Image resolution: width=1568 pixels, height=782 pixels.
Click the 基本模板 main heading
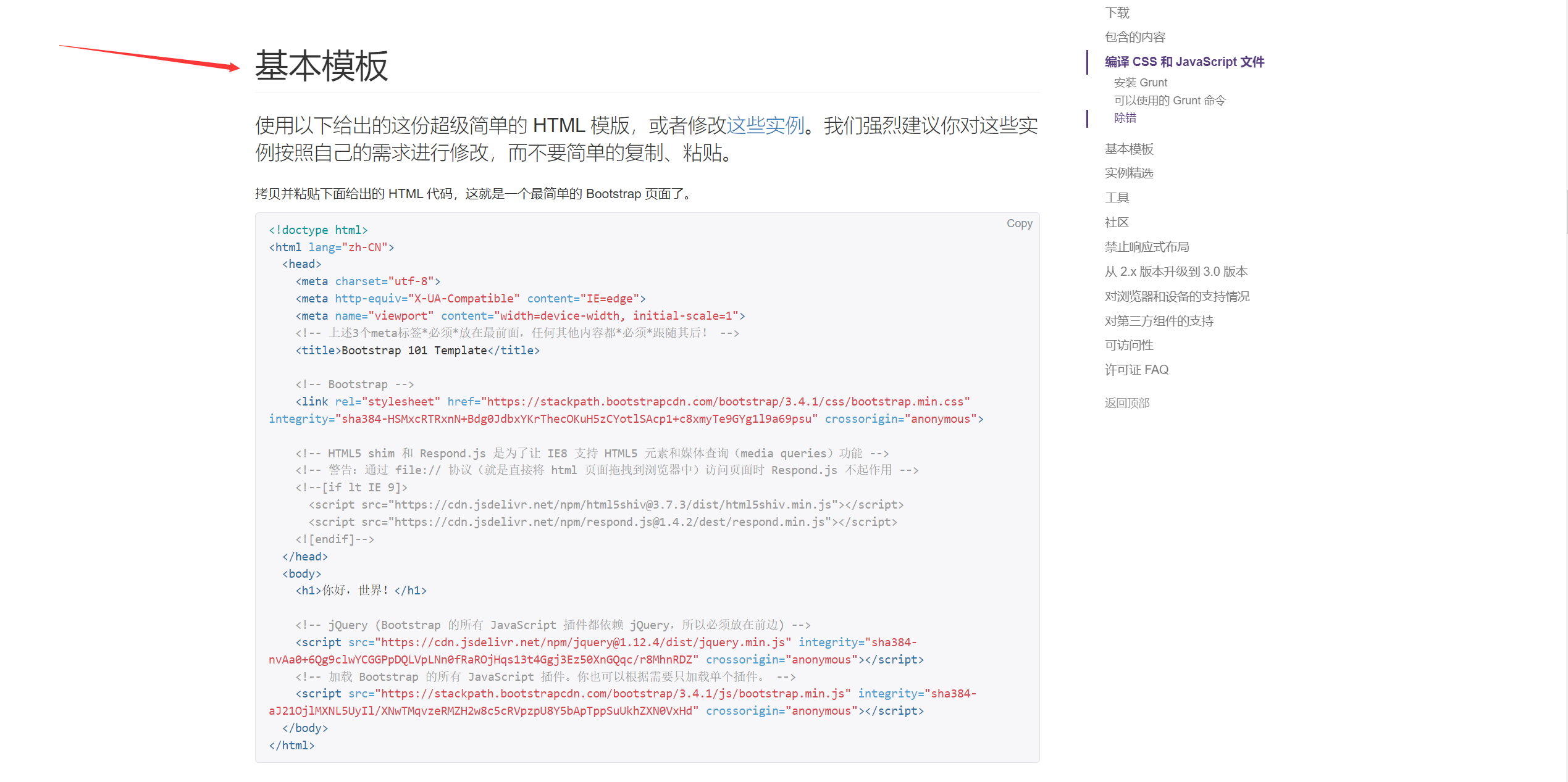tap(321, 66)
